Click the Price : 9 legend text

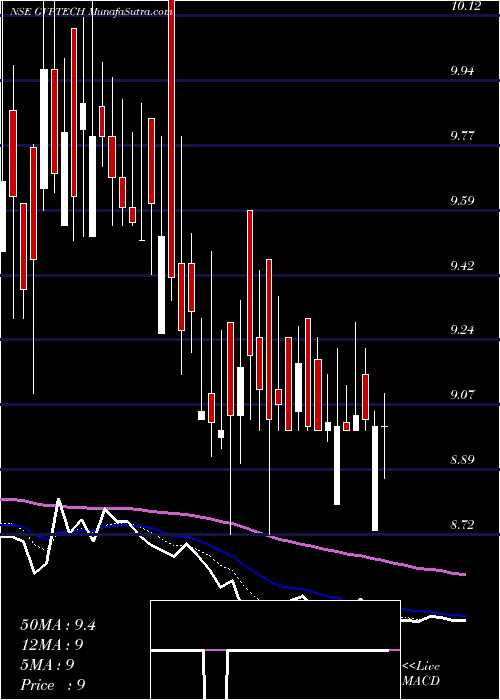(52, 685)
